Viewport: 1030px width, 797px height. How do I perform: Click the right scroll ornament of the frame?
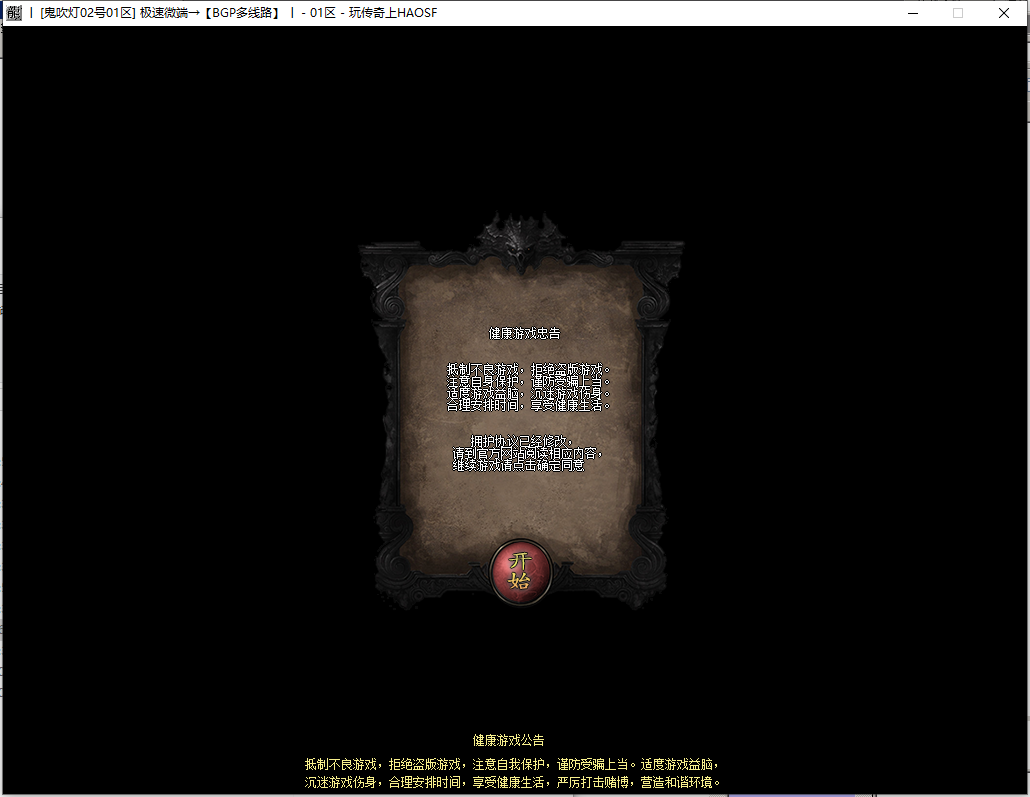click(x=656, y=300)
